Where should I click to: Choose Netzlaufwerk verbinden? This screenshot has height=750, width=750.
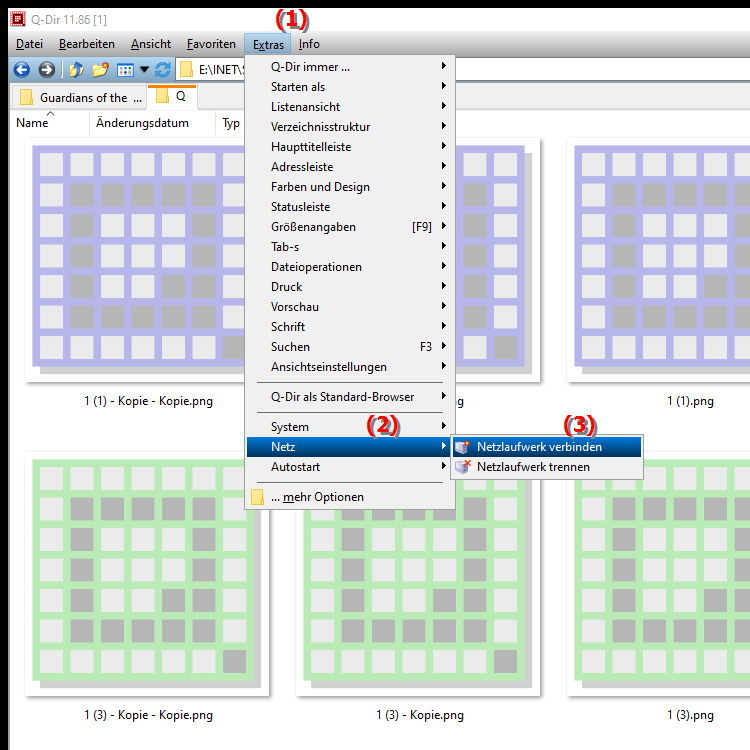[x=547, y=447]
